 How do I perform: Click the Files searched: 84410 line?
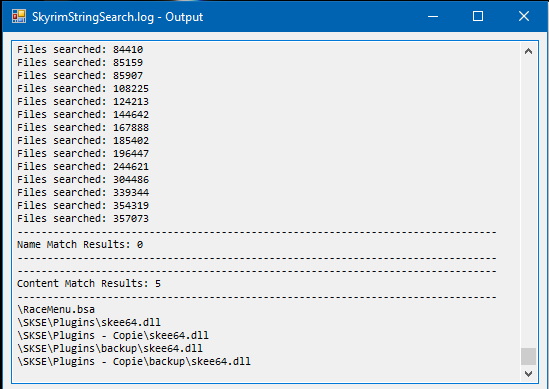[x=80, y=49]
